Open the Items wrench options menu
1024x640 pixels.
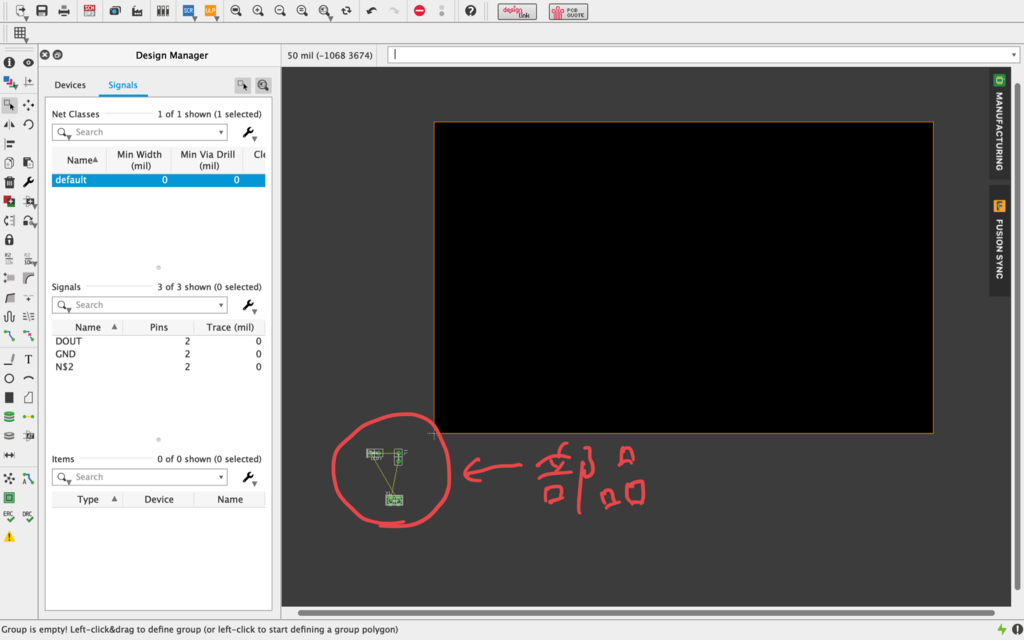(249, 477)
